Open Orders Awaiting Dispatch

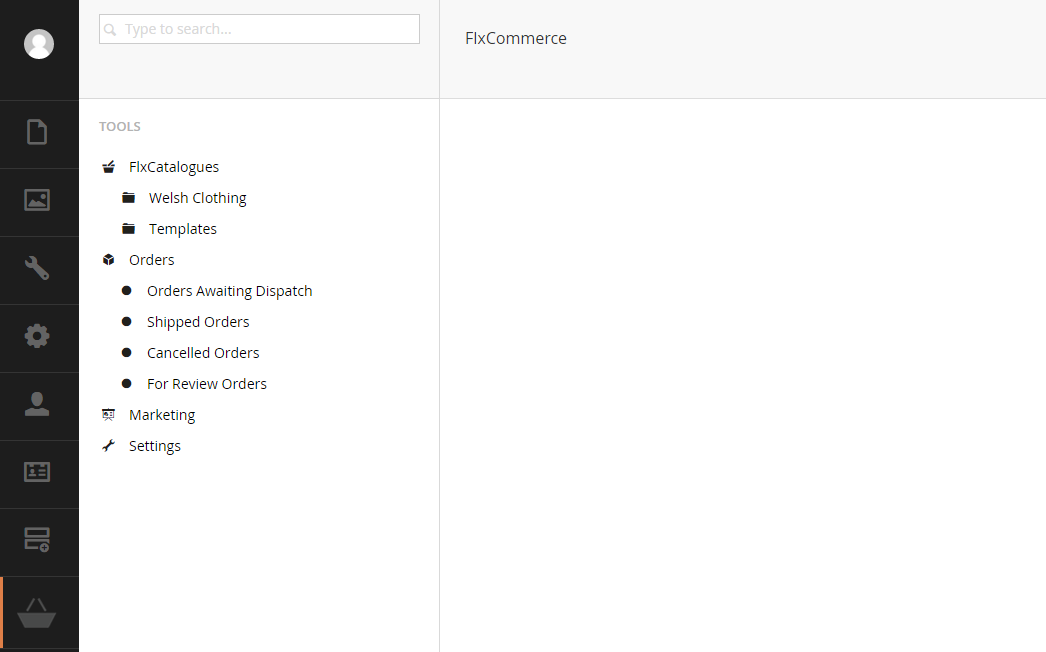pyautogui.click(x=229, y=291)
